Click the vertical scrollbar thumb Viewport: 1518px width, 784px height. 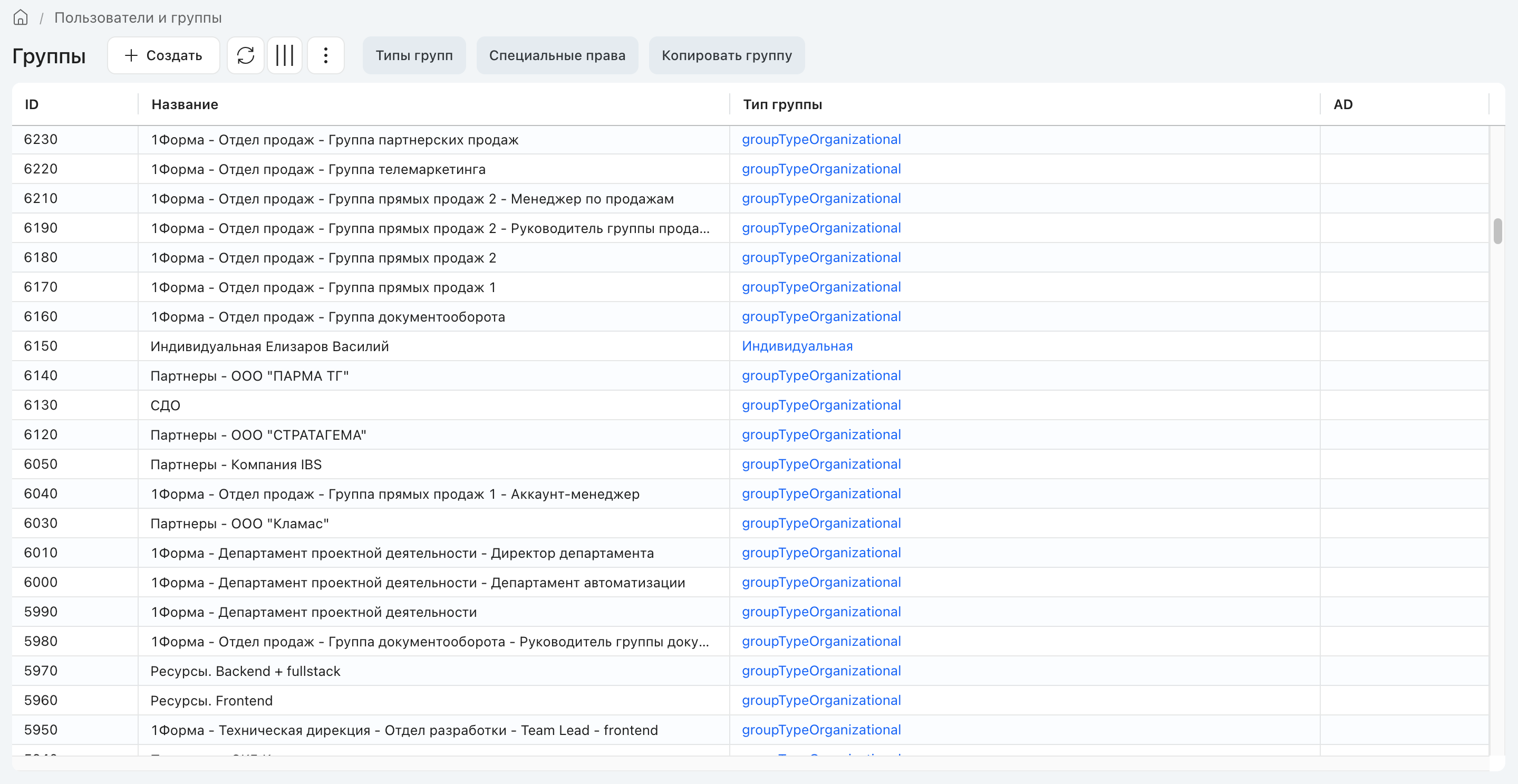(1497, 231)
